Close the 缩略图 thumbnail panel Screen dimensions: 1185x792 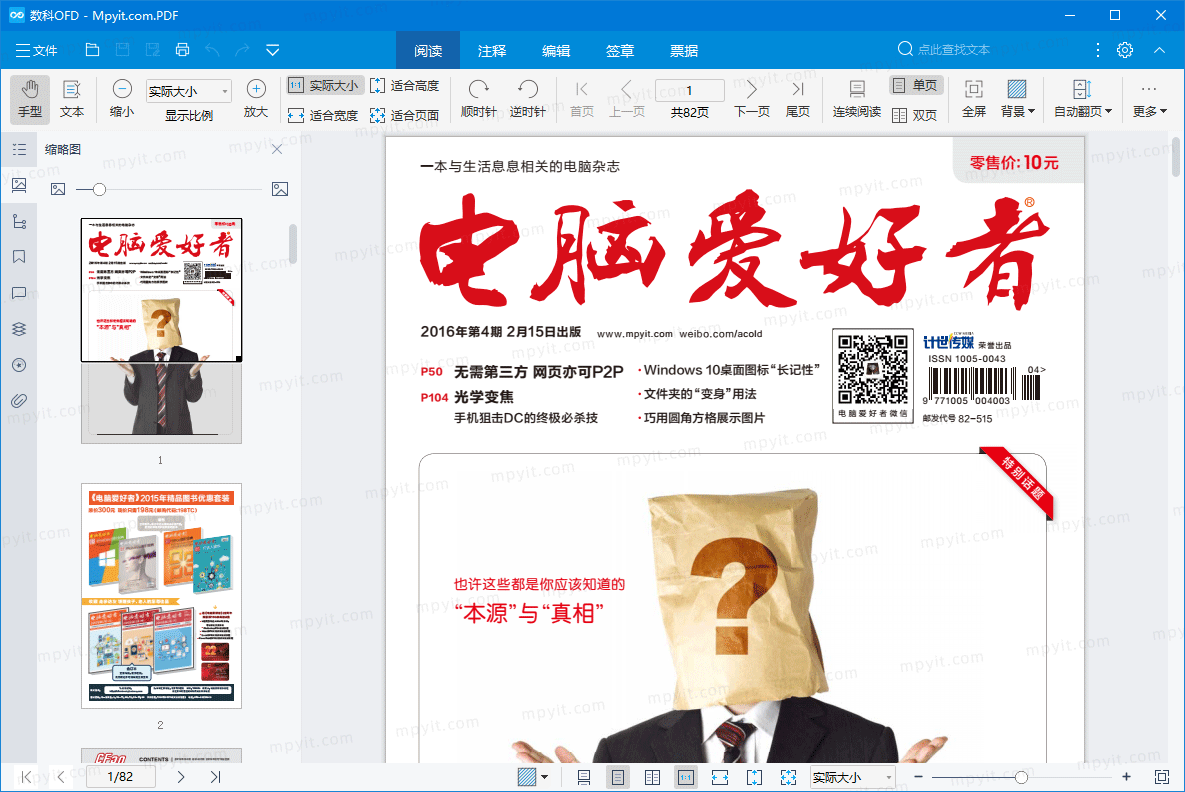(x=277, y=149)
